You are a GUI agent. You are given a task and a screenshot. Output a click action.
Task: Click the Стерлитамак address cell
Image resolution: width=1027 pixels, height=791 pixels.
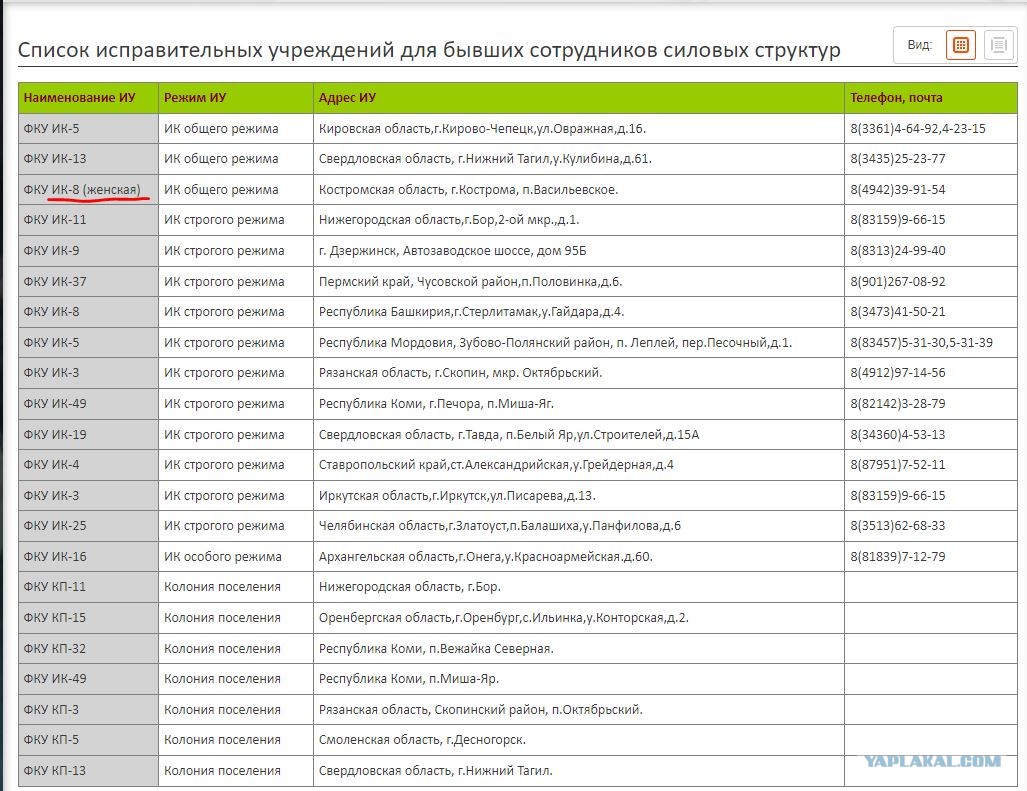point(578,312)
